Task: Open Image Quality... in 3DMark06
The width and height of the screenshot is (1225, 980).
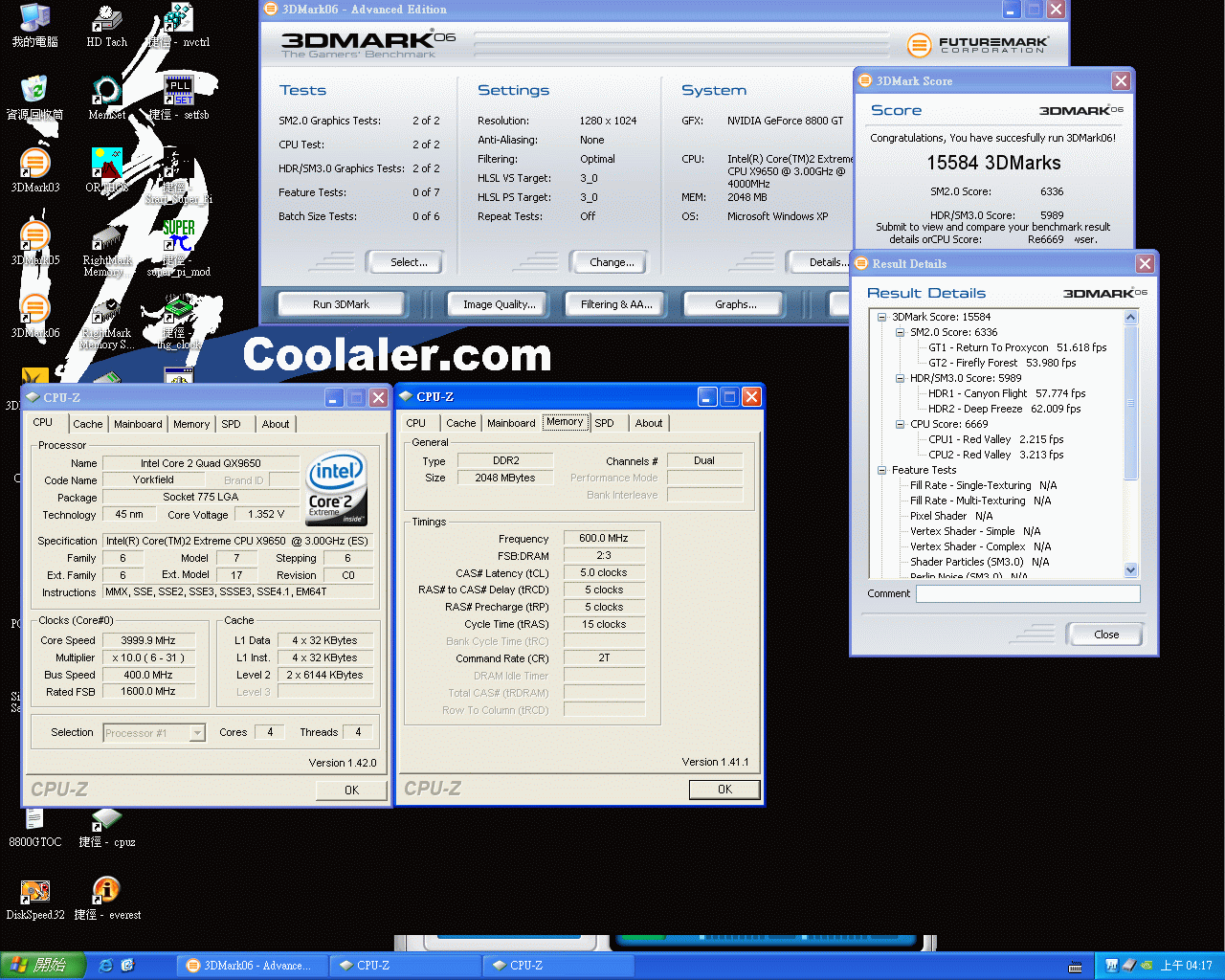Action: pos(499,304)
